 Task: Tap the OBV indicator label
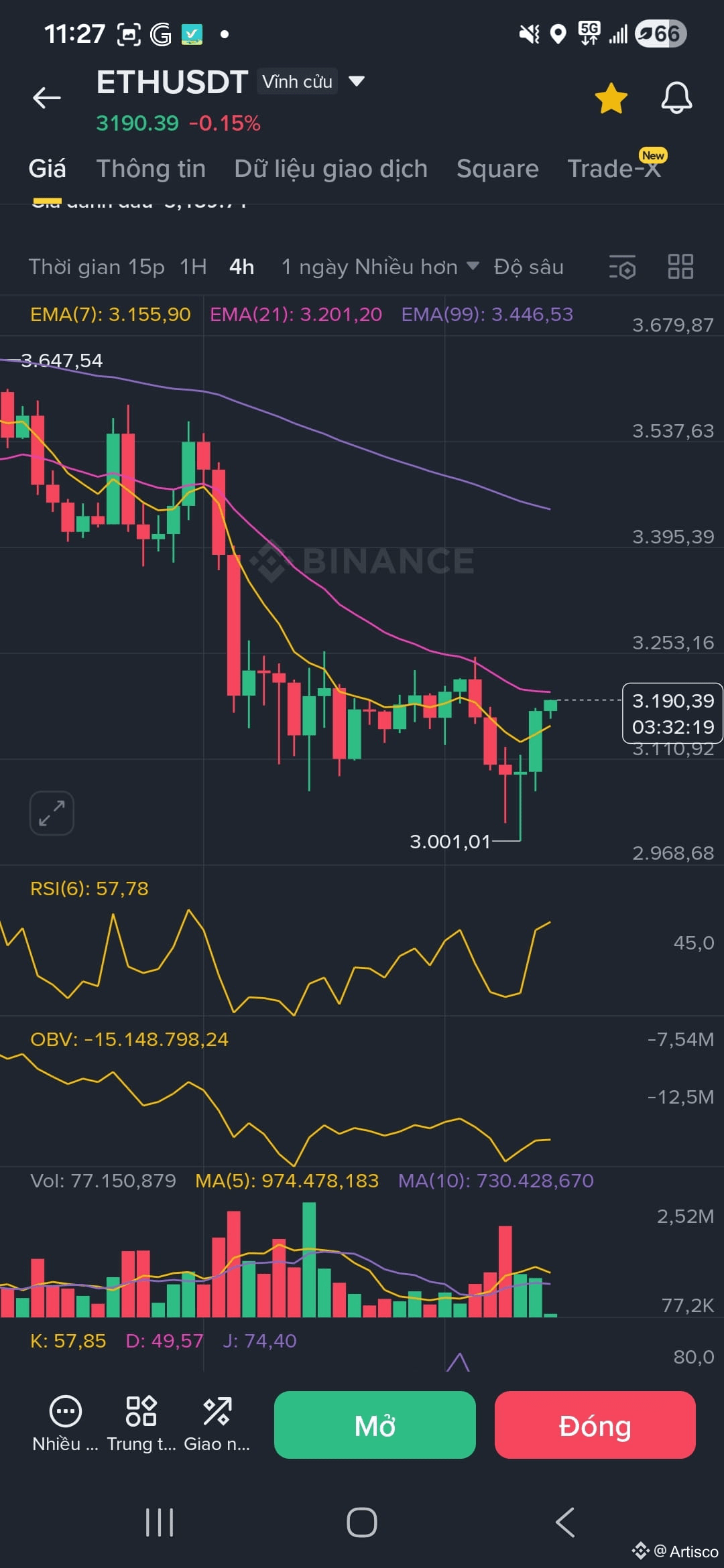(129, 1039)
